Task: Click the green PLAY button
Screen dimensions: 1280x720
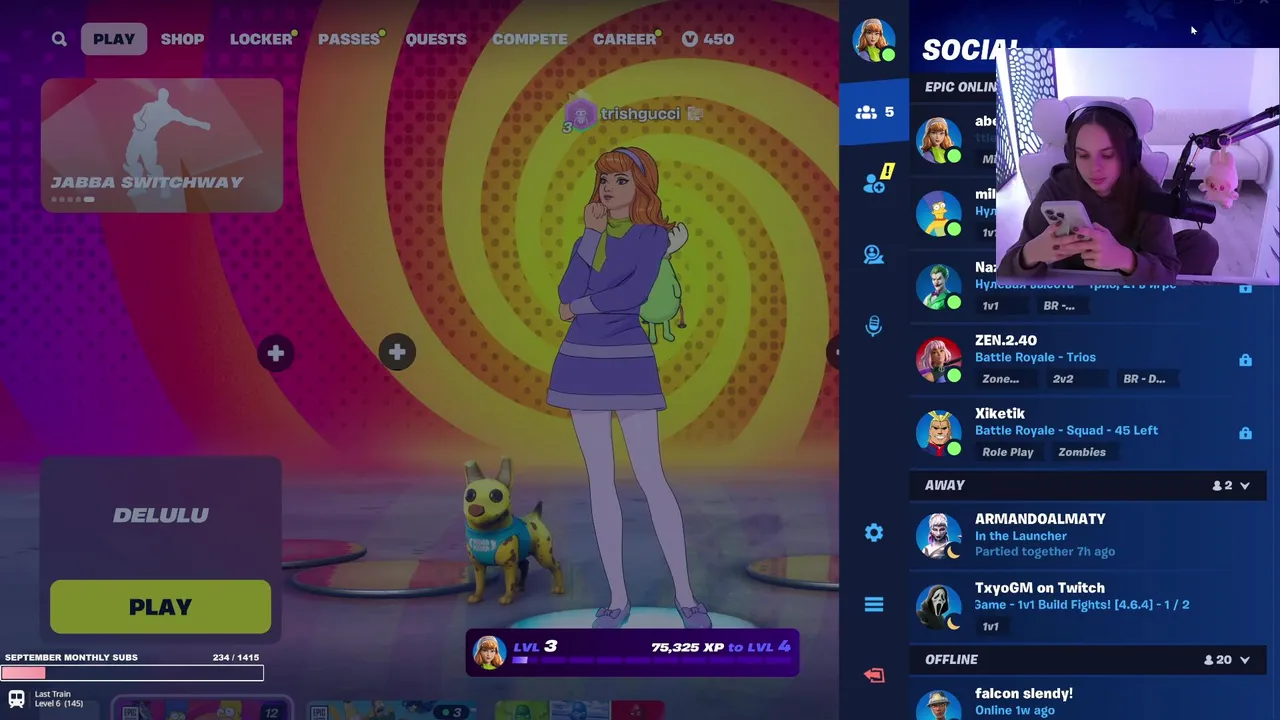Action: click(160, 607)
